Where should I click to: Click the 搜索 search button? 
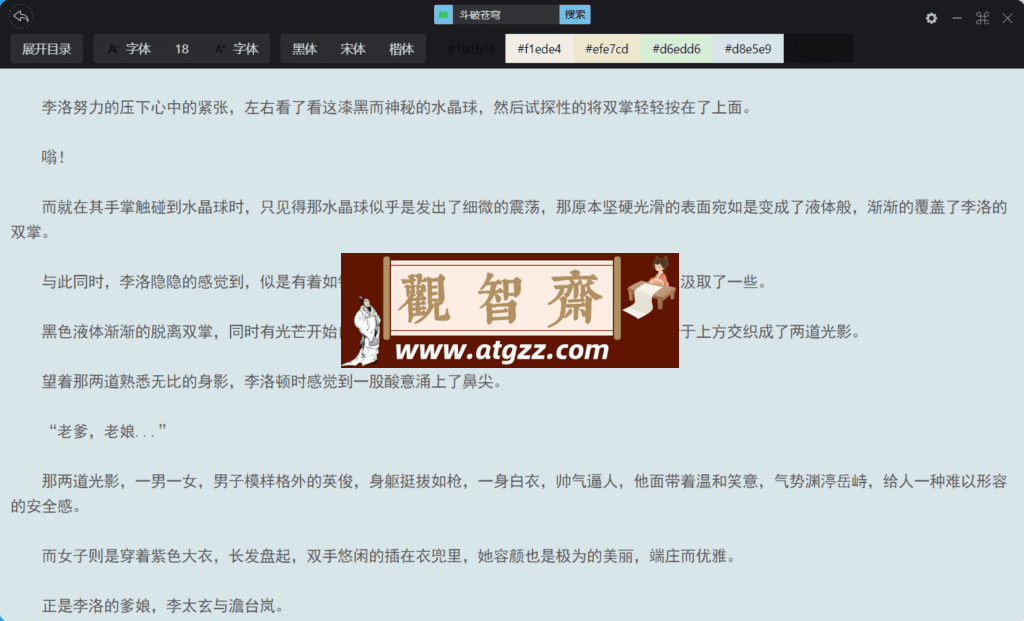point(575,14)
